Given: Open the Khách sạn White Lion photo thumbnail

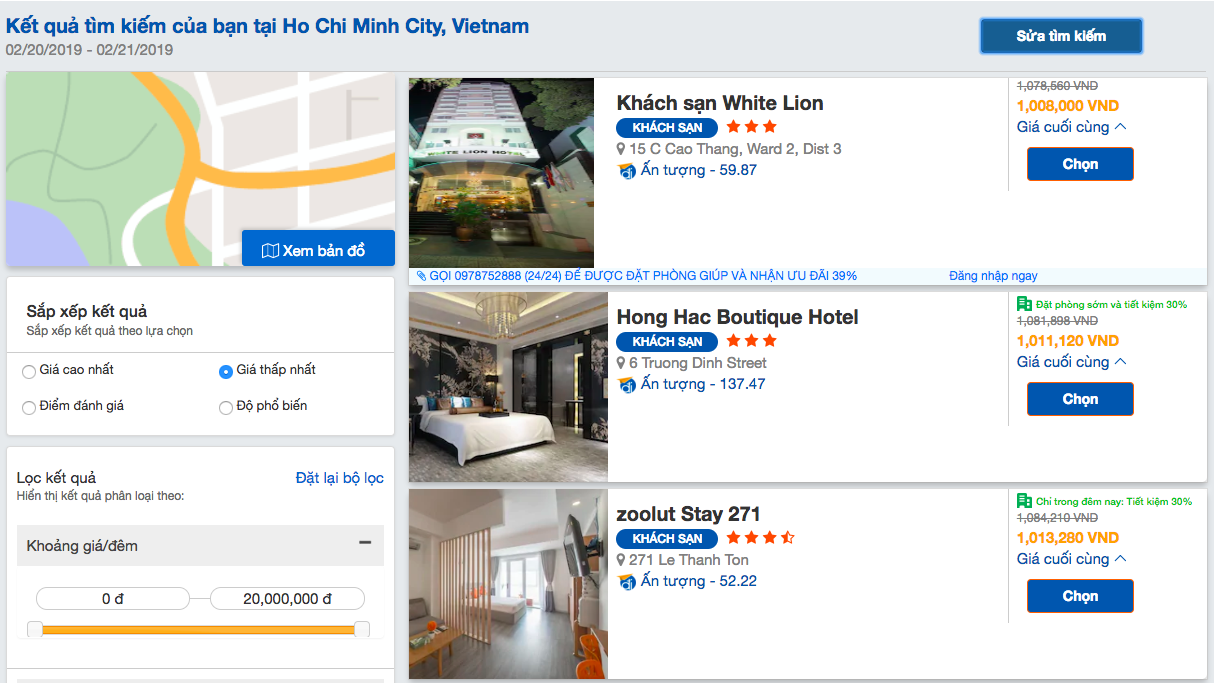Looking at the screenshot, I should [x=501, y=173].
